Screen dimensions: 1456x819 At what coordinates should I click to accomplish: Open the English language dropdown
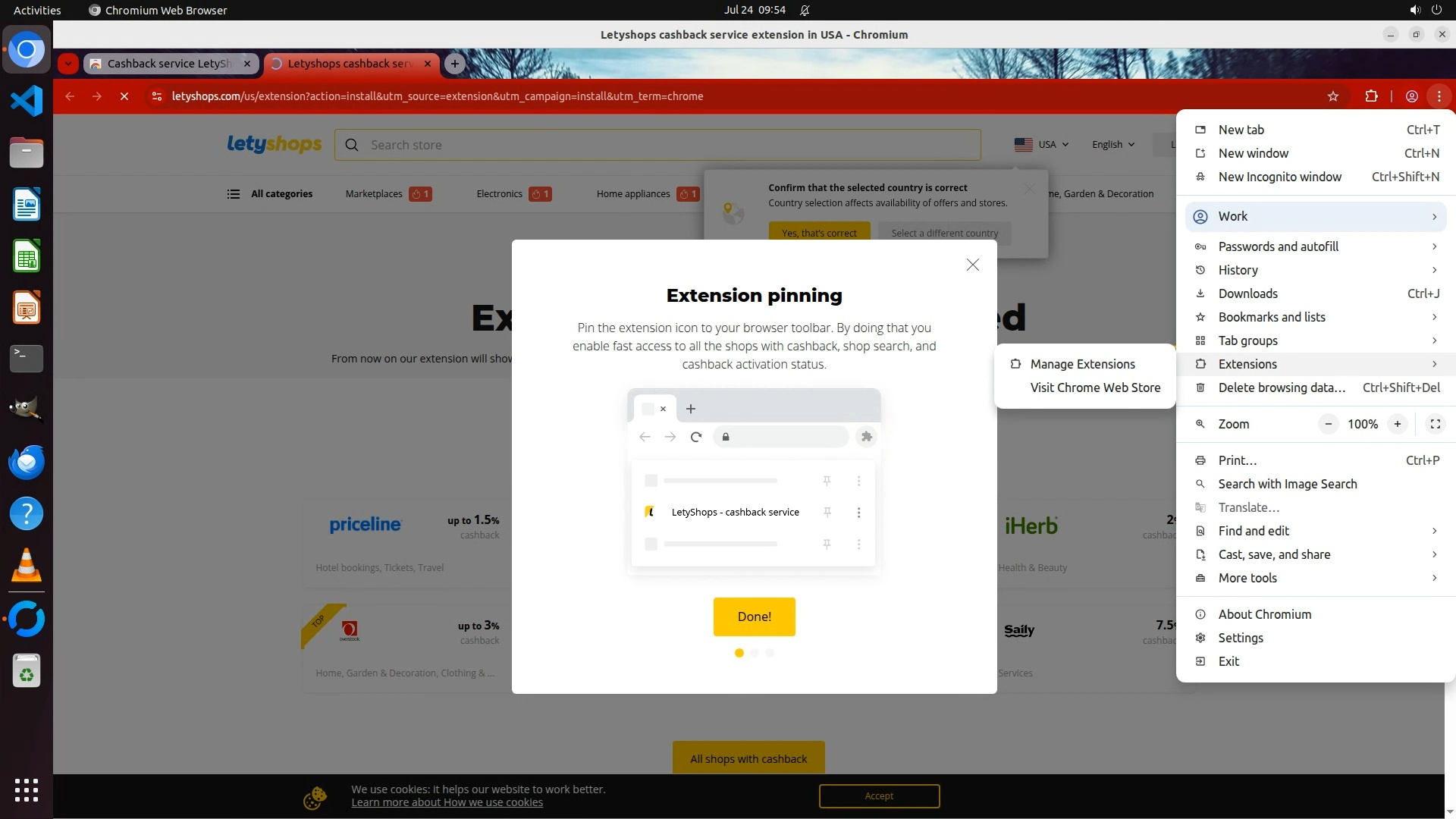1112,145
